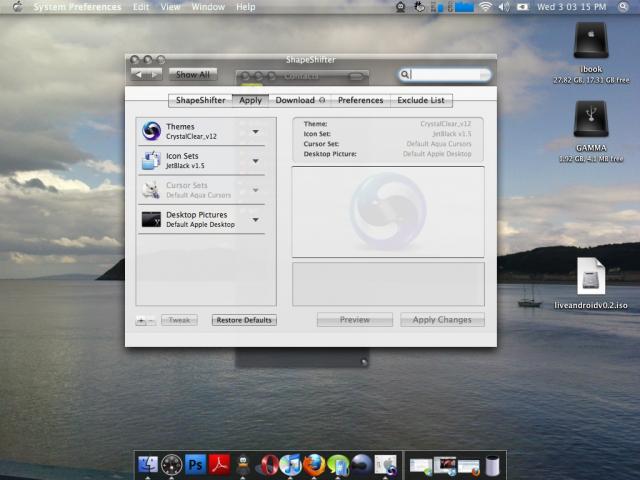This screenshot has width=640, height=480.
Task: Click the Tweak button
Action: (x=179, y=320)
